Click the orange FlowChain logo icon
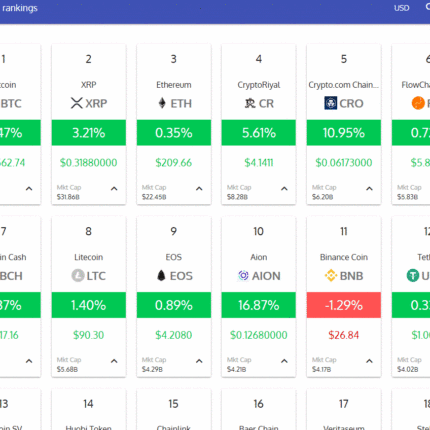430x430 pixels. tap(418, 103)
